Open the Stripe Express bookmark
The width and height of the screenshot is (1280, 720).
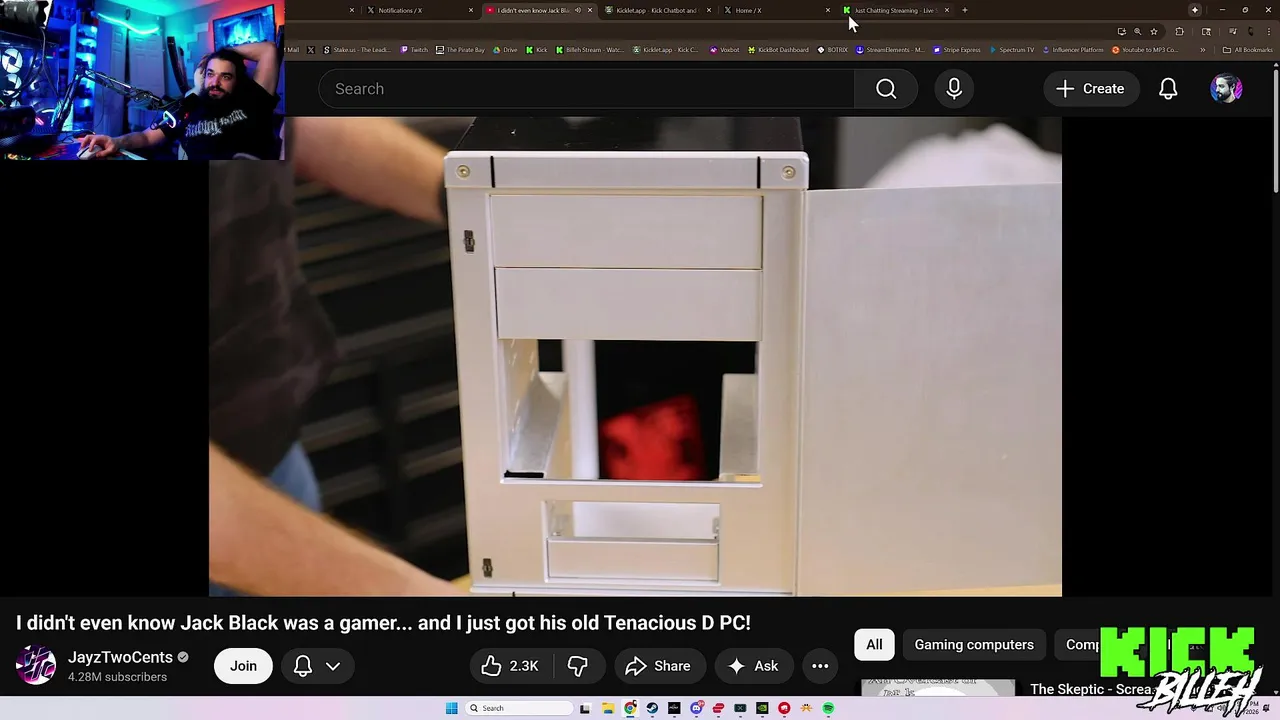pos(957,50)
